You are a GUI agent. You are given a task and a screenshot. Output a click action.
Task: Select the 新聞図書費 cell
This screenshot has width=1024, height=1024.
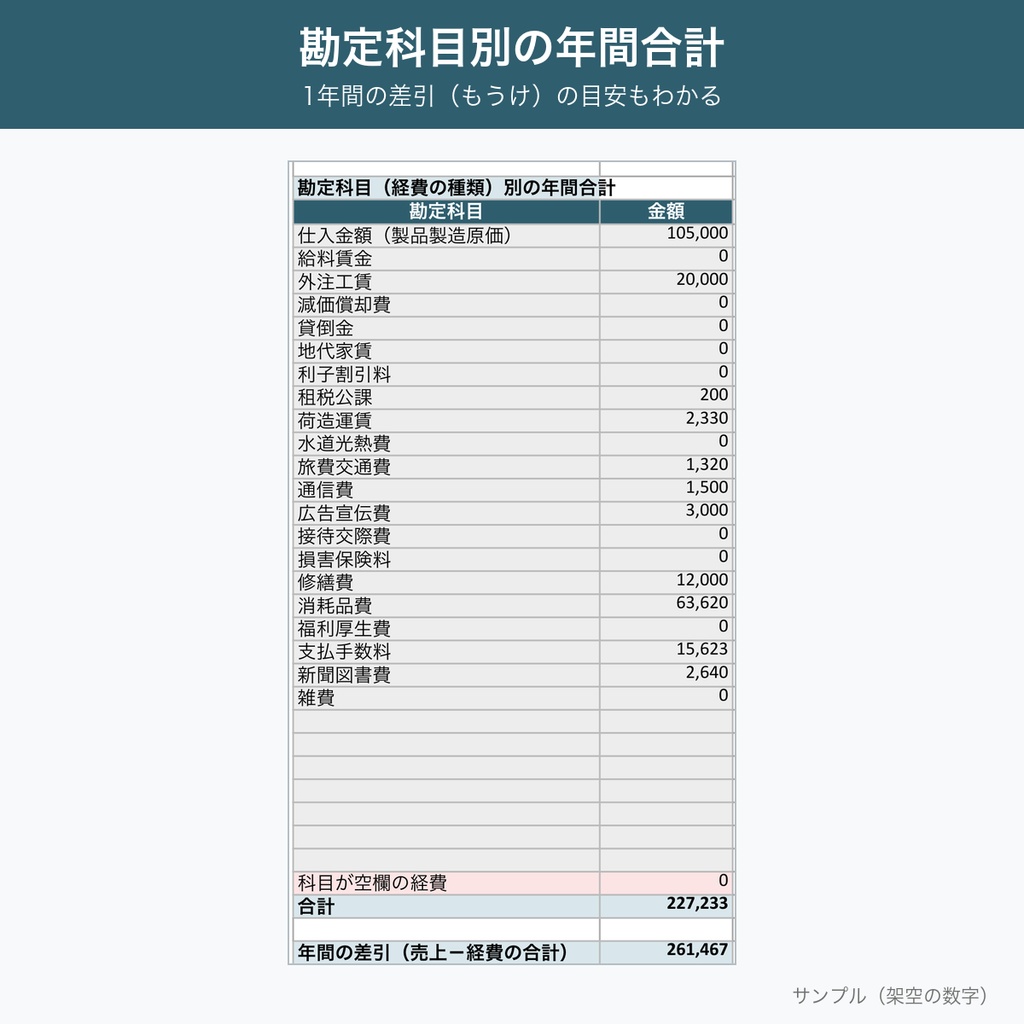point(446,676)
